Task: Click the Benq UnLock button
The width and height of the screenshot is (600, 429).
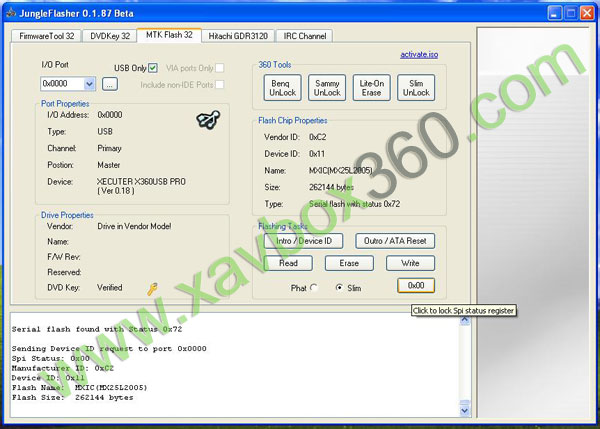Action: click(x=282, y=88)
